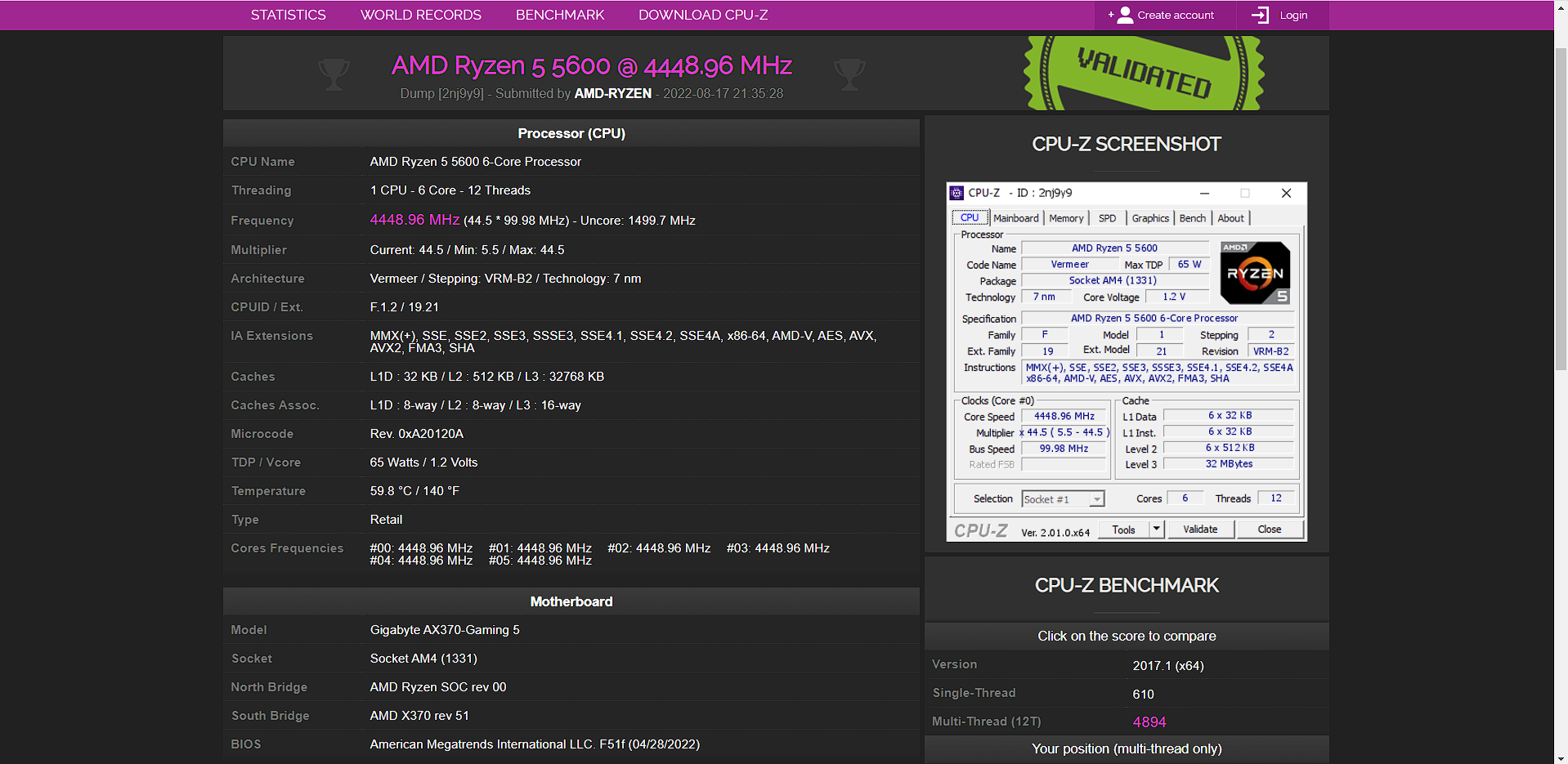Viewport: 1568px width, 764px height.
Task: Click the pink 4448.96 MHz frequency value
Action: tap(414, 220)
